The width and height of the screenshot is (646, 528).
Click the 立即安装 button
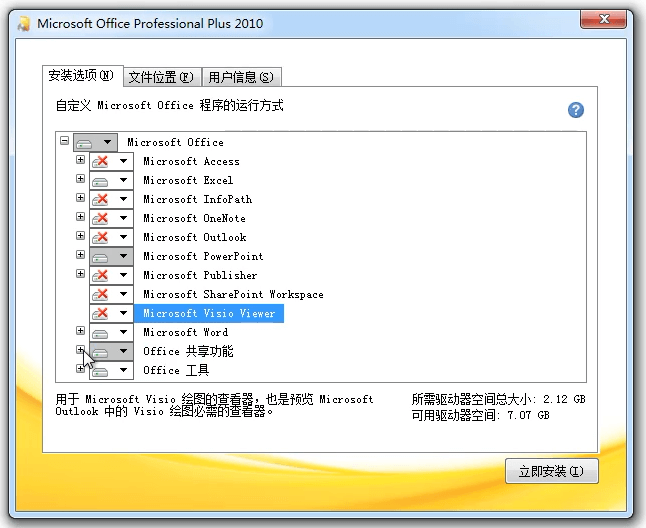pyautogui.click(x=551, y=471)
